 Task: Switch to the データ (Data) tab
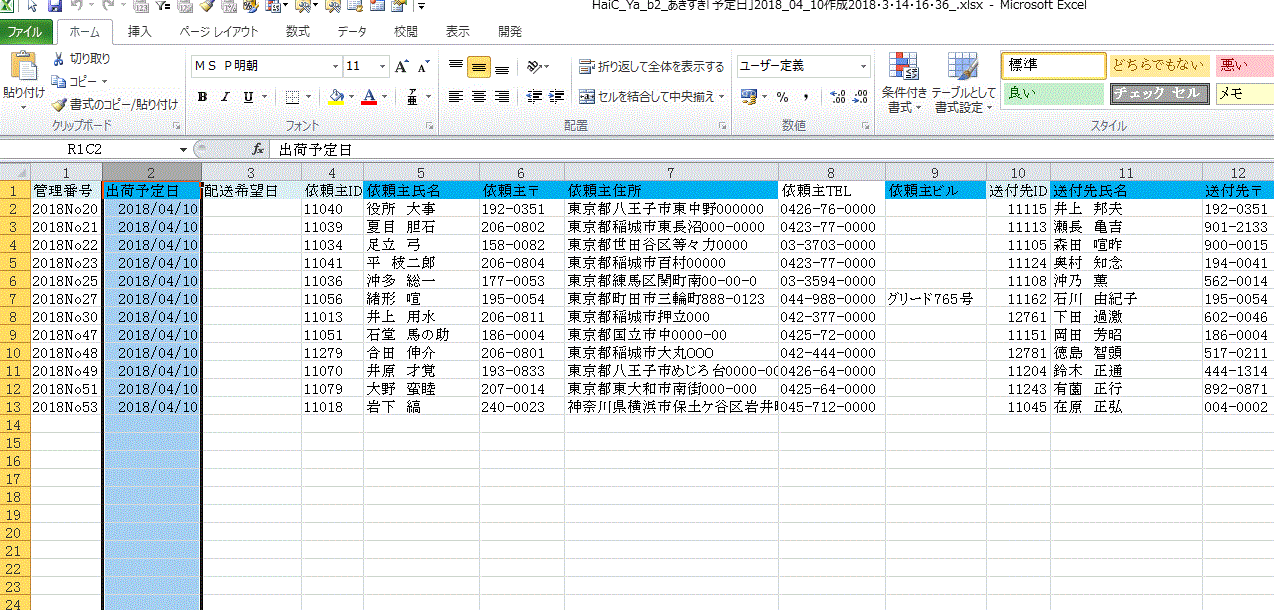pyautogui.click(x=352, y=32)
